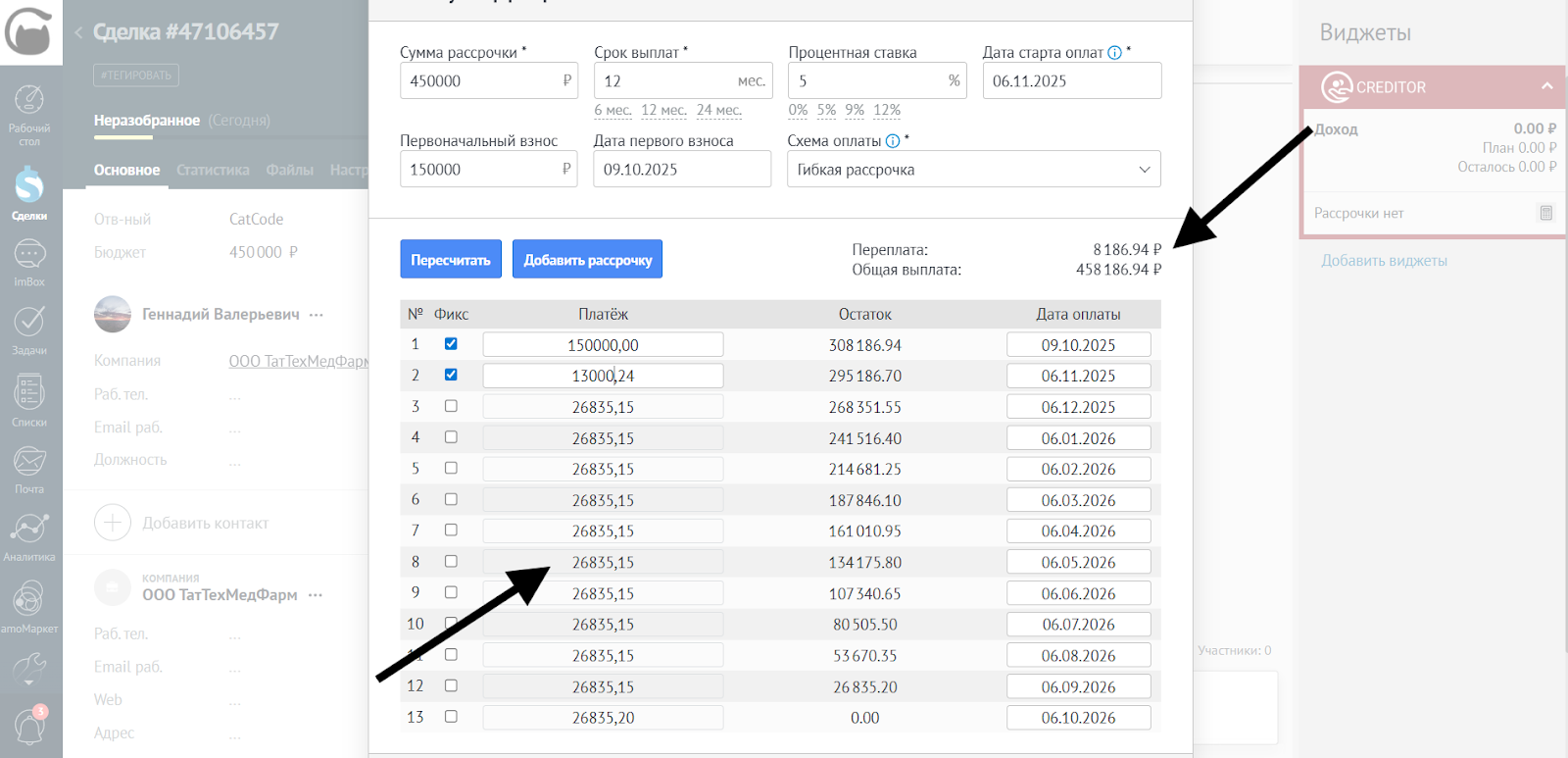The image size is (1568, 758).
Task: Switch to the Файлы tab
Action: click(x=289, y=170)
